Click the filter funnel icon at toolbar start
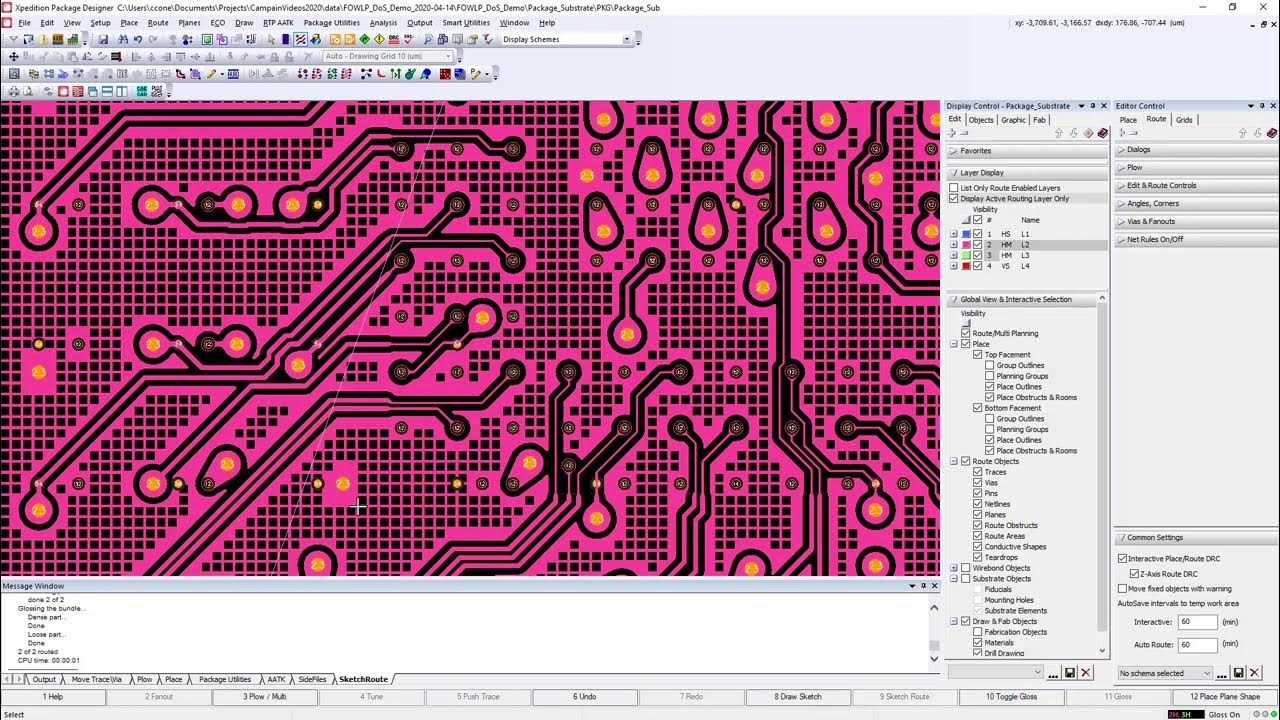Viewport: 1280px width, 720px height. (14, 39)
